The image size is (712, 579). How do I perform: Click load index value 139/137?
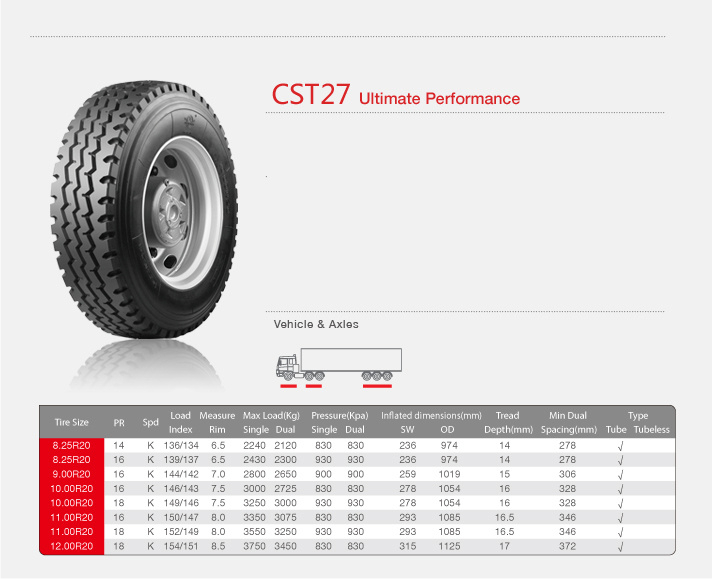pos(181,460)
